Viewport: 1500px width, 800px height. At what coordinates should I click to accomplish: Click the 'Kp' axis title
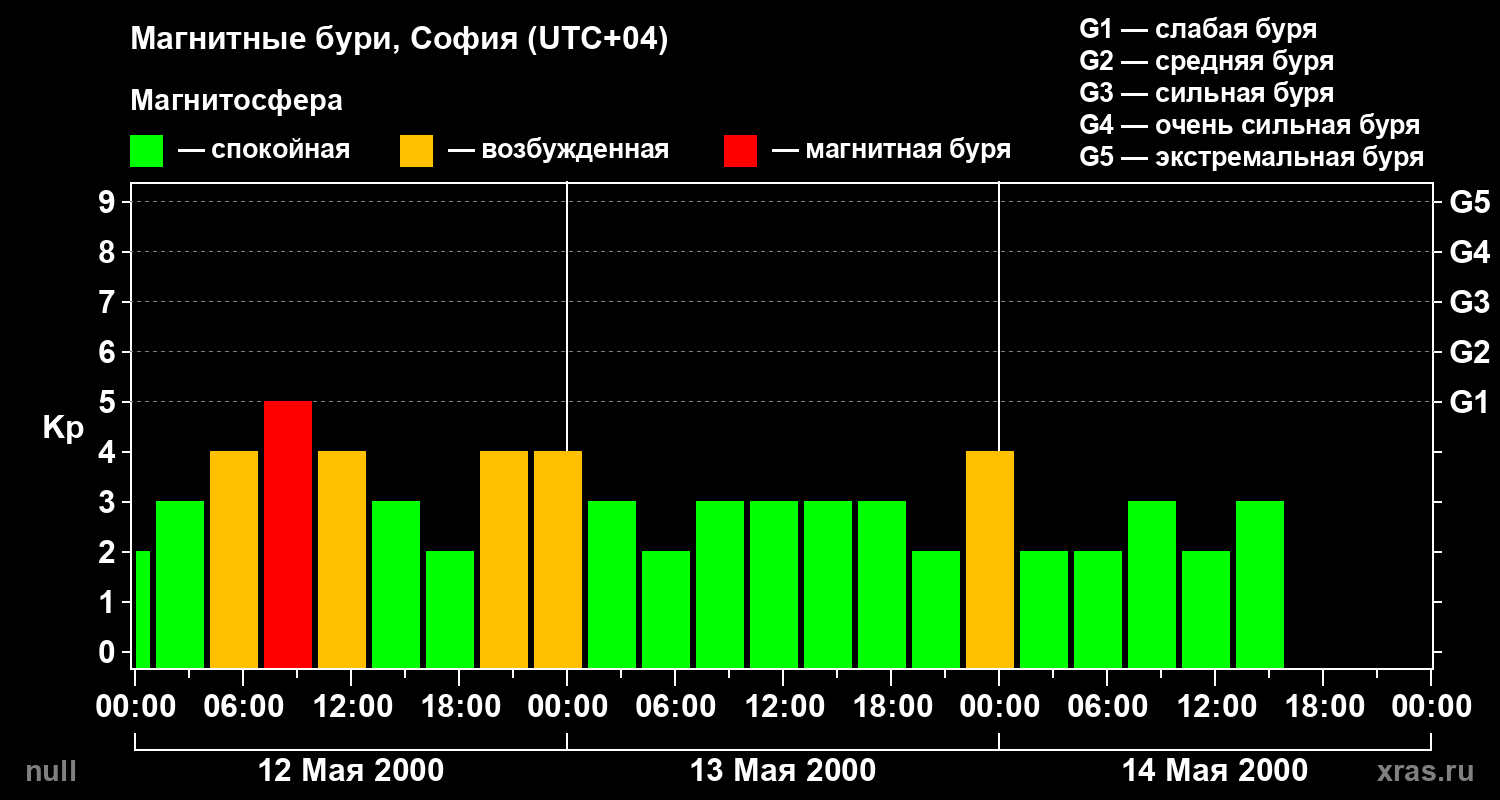(63, 429)
